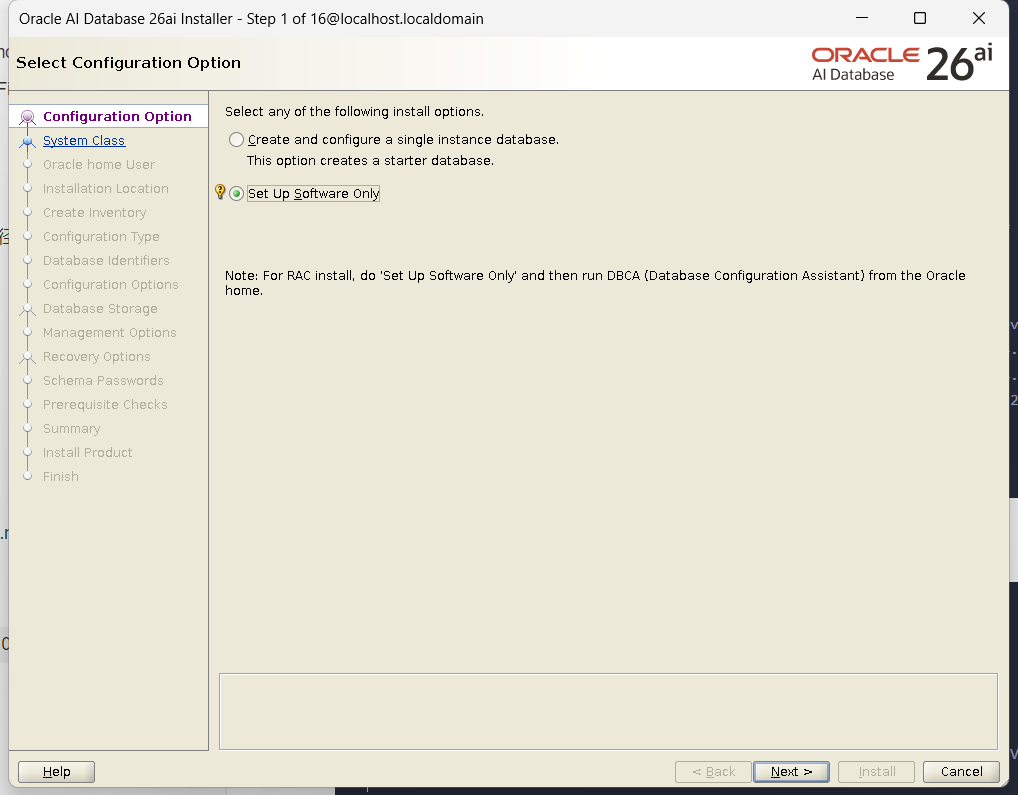Click the lightbulb hint icon beside Set Up Software Only
This screenshot has width=1018, height=795.
tap(220, 192)
